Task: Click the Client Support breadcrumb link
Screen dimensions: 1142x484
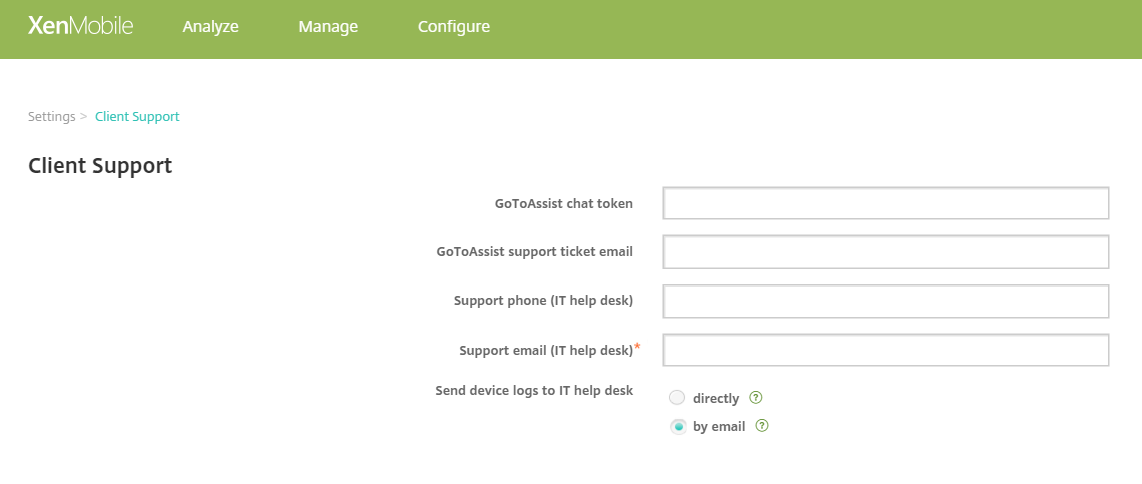Action: pos(137,117)
